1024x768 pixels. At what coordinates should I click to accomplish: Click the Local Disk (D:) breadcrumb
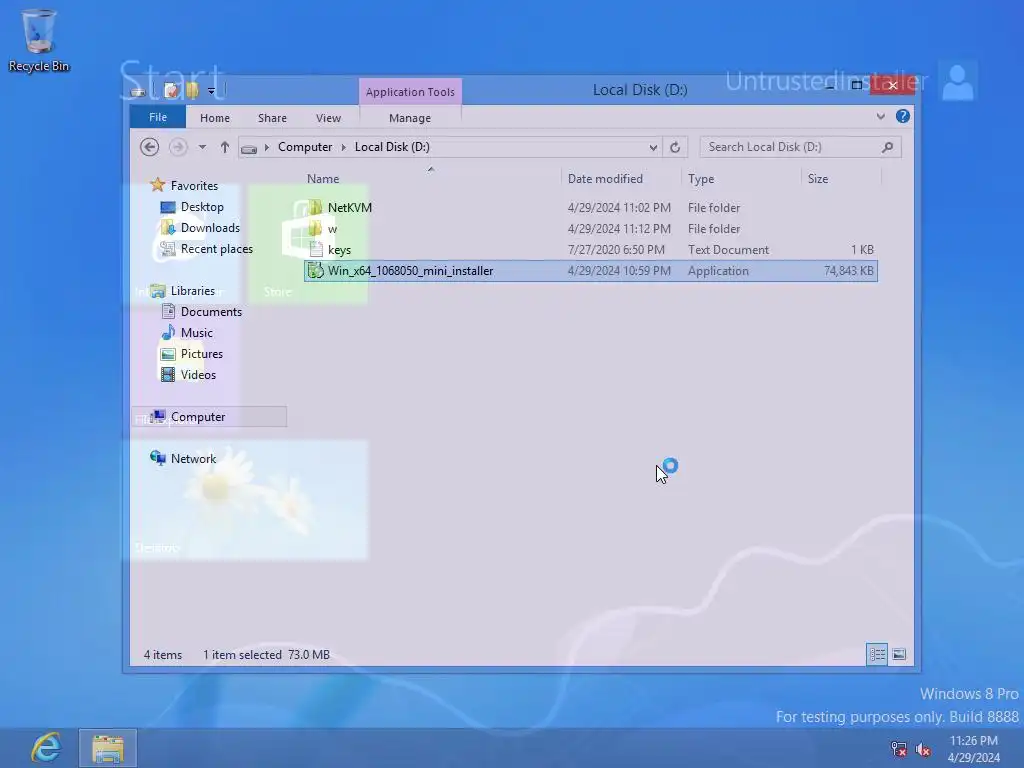(392, 147)
